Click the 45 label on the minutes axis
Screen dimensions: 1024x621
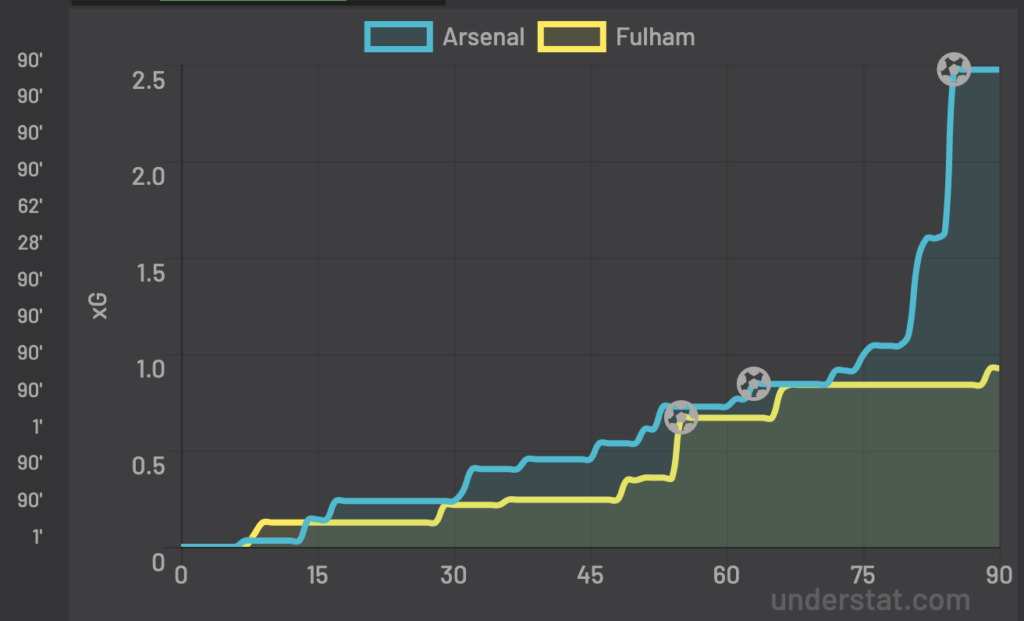pyautogui.click(x=590, y=575)
